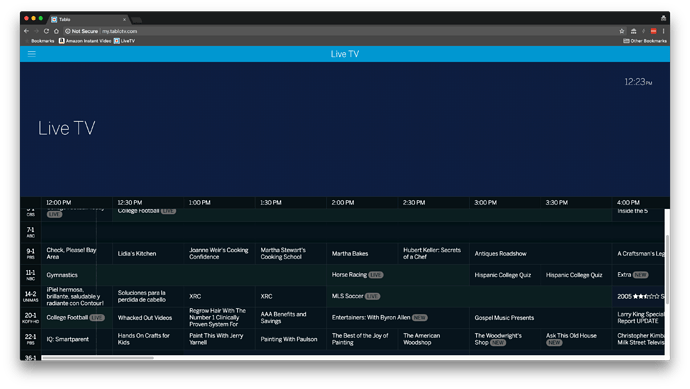Open Other Bookmarks folder

click(x=645, y=41)
